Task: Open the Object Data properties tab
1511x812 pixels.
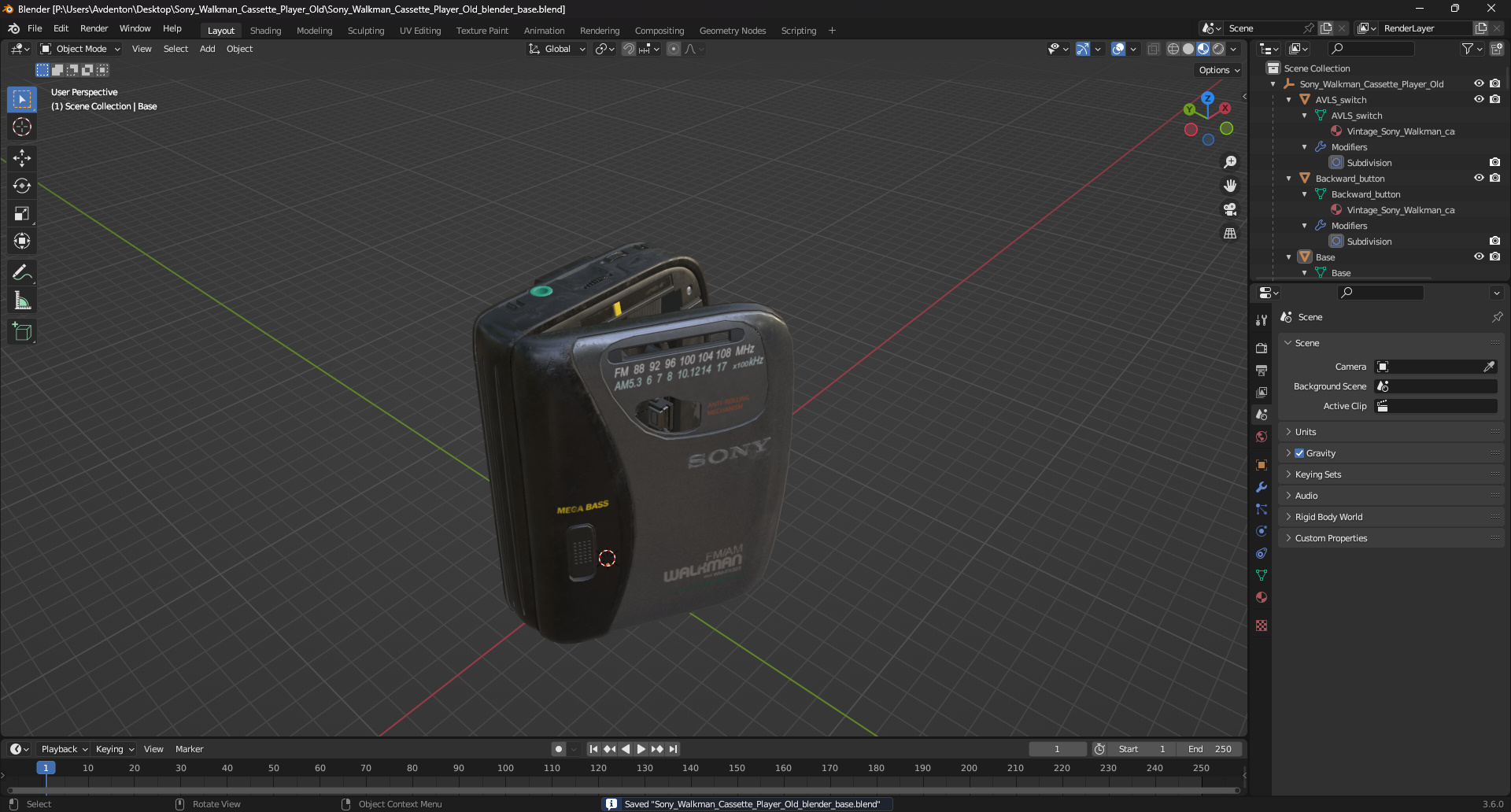Action: tap(1262, 575)
